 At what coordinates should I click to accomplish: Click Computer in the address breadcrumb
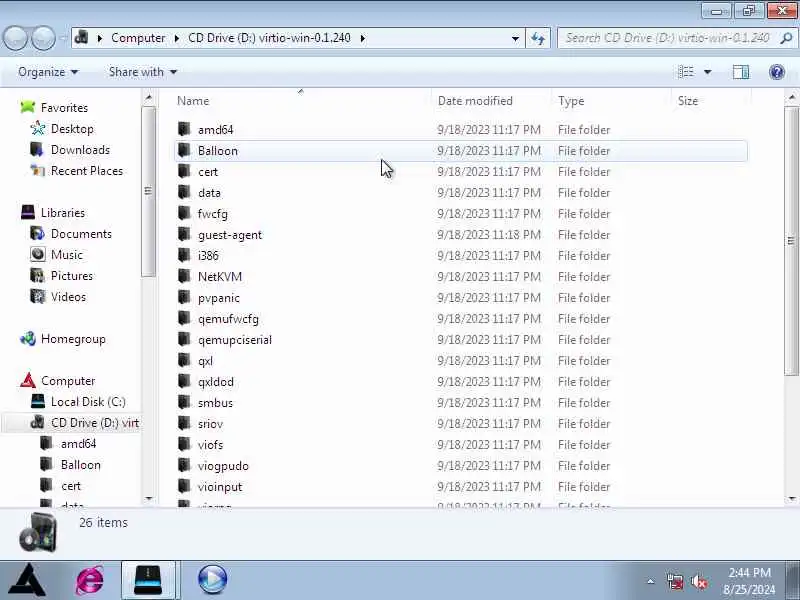[138, 38]
